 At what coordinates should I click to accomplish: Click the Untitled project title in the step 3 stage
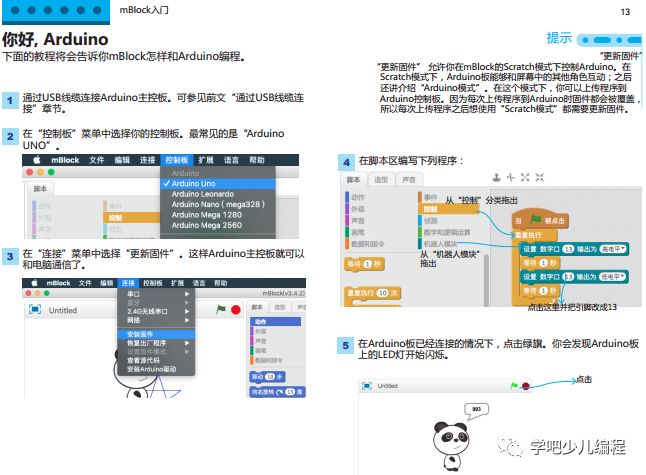[63, 310]
